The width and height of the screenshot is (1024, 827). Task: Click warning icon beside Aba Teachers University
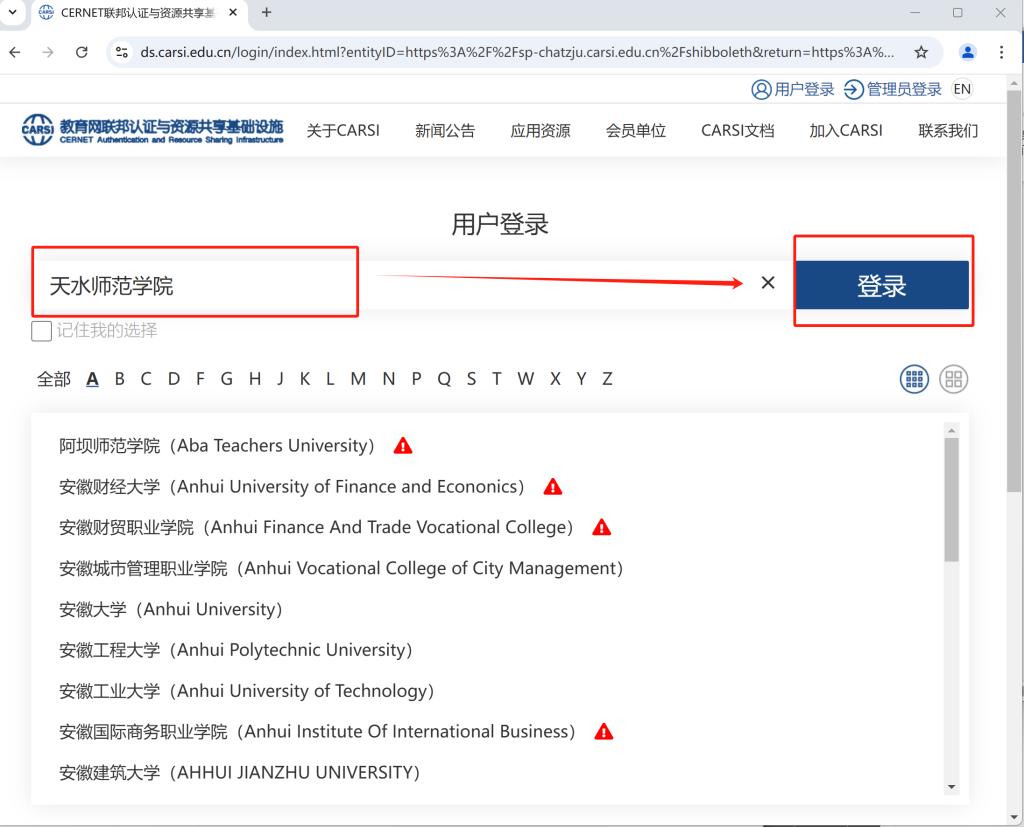click(403, 446)
